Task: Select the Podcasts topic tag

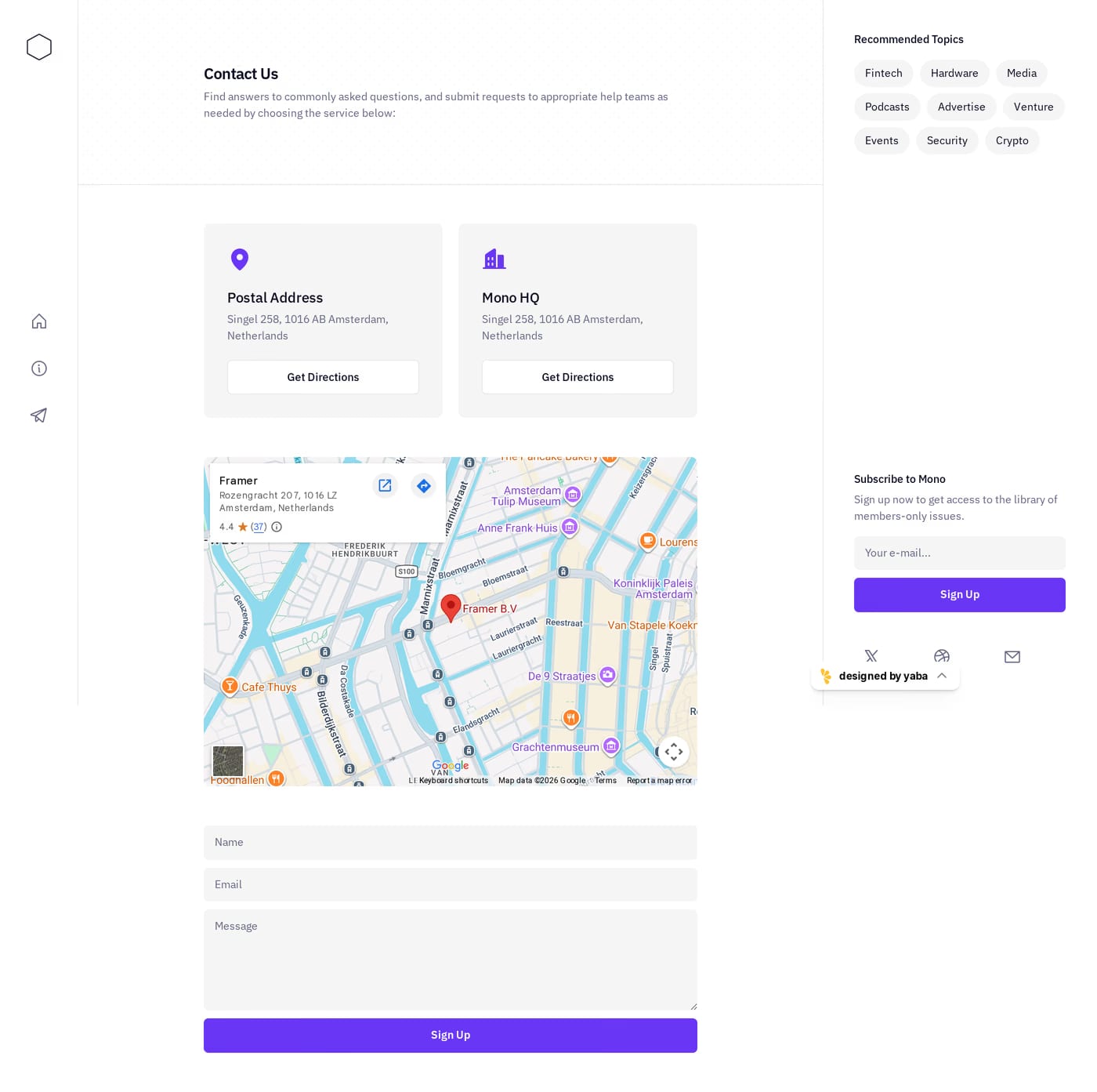Action: [x=887, y=107]
